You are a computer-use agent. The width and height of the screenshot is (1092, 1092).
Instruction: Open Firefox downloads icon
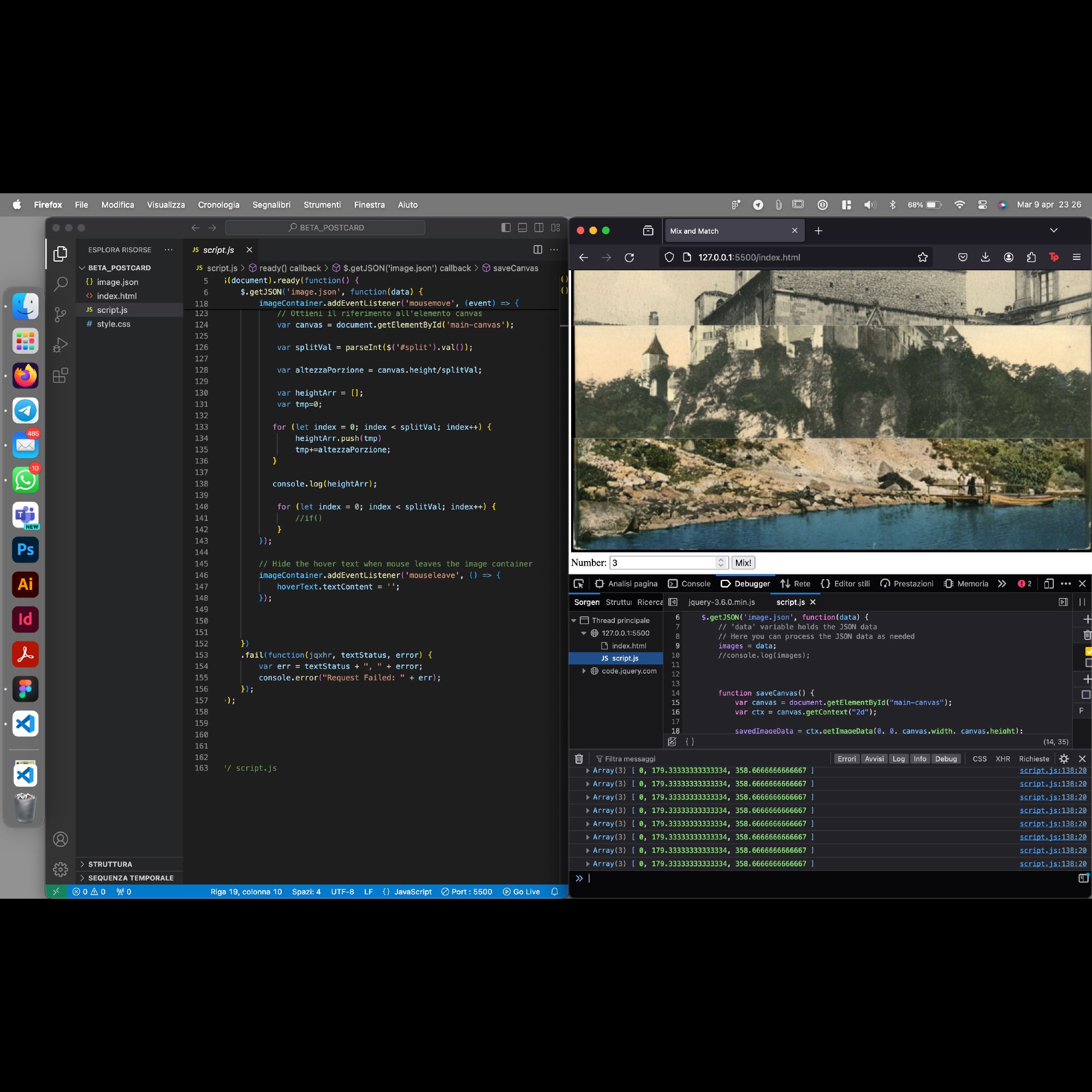coord(985,258)
